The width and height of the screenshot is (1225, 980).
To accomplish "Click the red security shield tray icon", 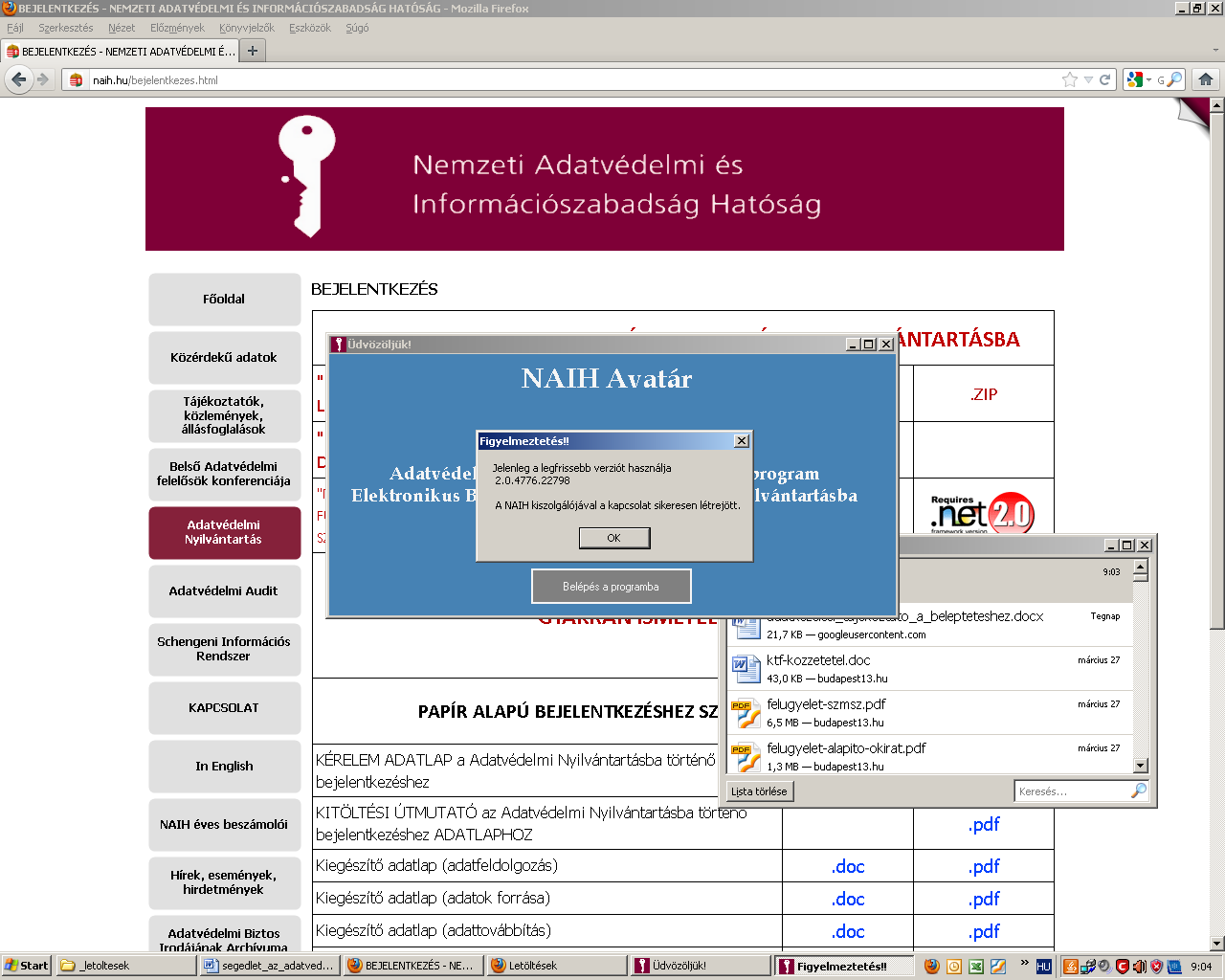I will [x=1156, y=966].
